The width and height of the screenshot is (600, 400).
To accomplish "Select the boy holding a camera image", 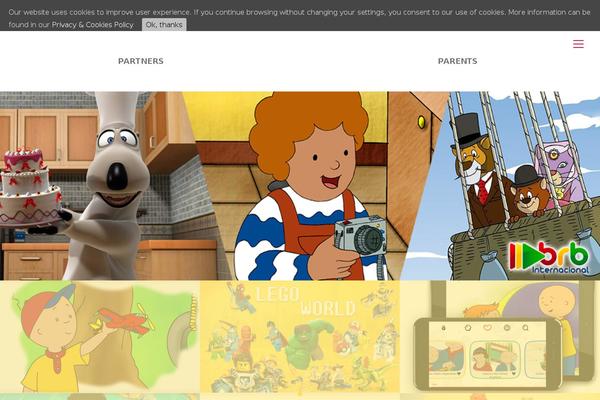I will (316, 186).
